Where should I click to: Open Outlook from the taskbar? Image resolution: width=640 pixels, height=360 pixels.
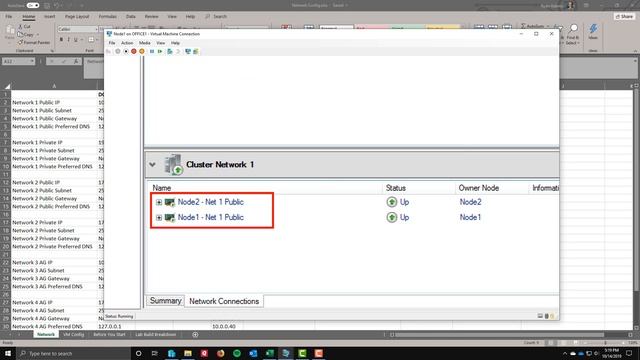click(253, 353)
